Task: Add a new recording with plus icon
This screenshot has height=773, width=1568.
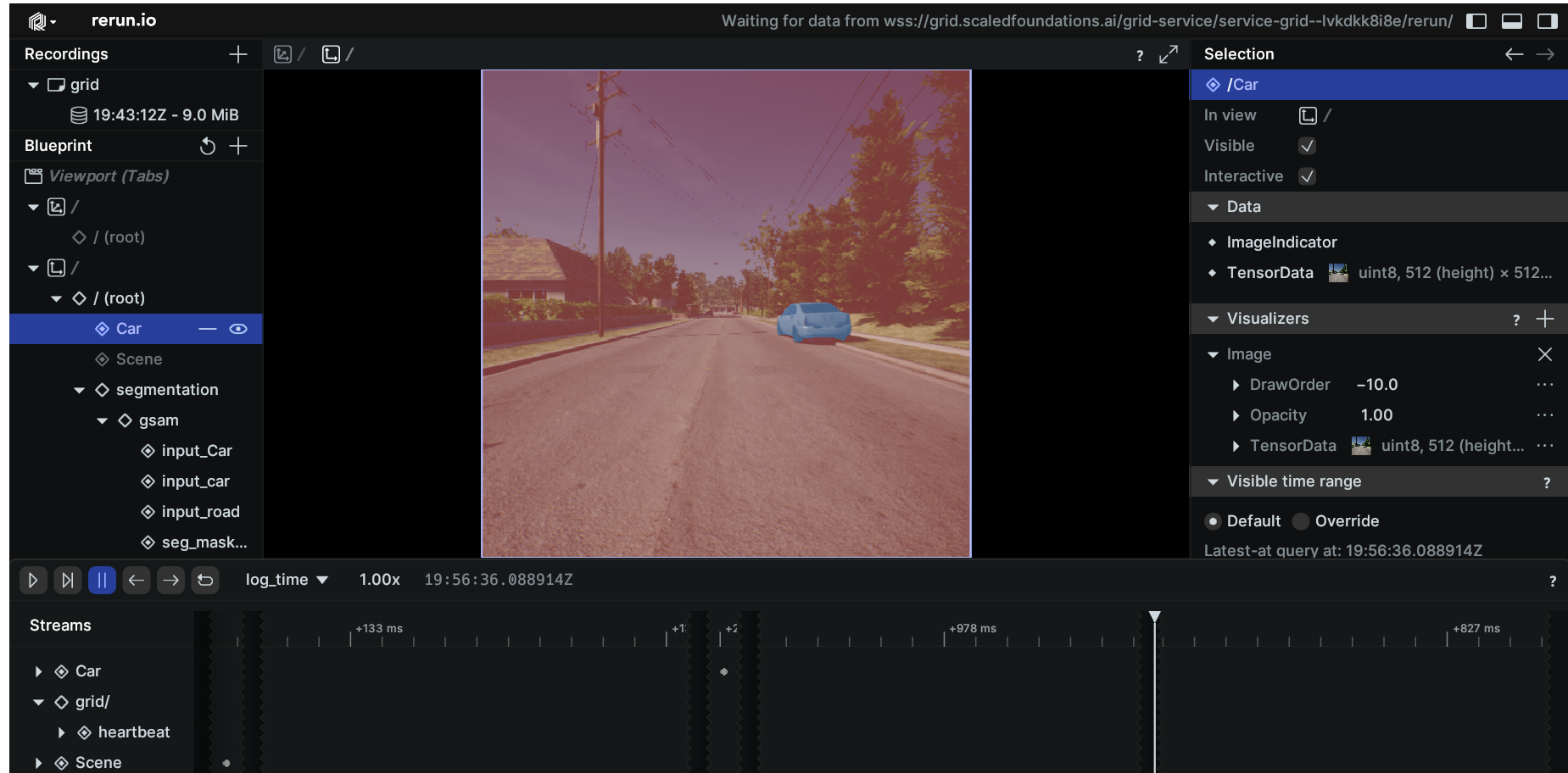Action: 238,54
